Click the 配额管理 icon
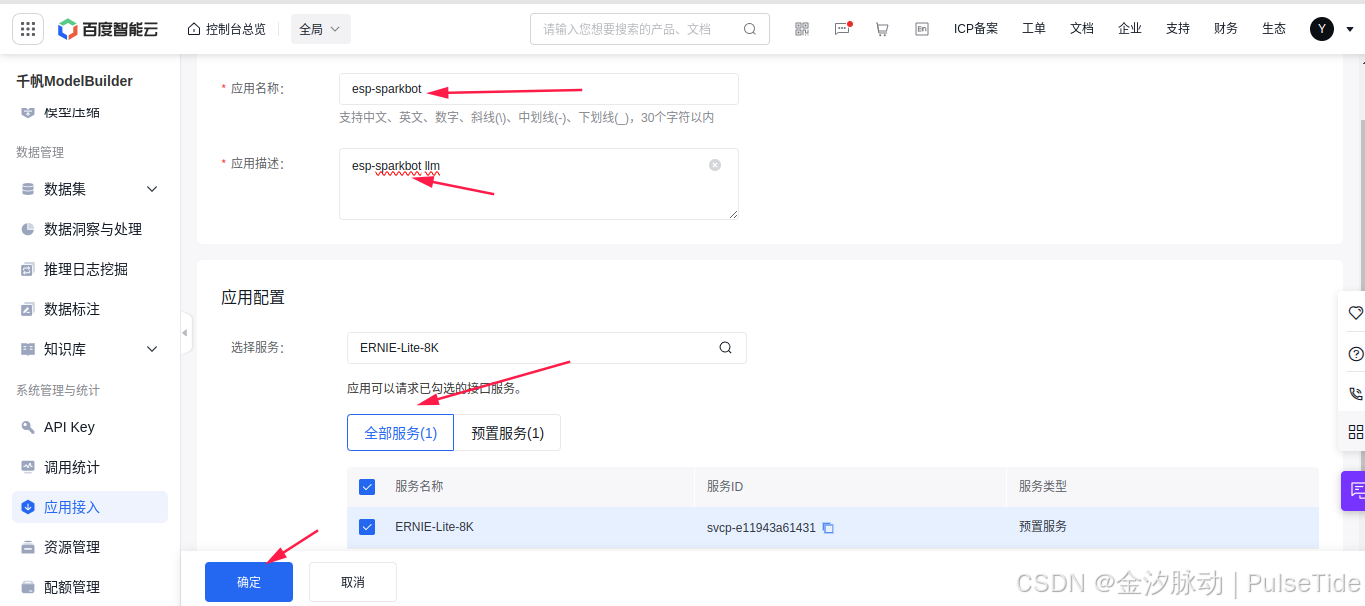Image resolution: width=1365 pixels, height=606 pixels. tap(28, 587)
